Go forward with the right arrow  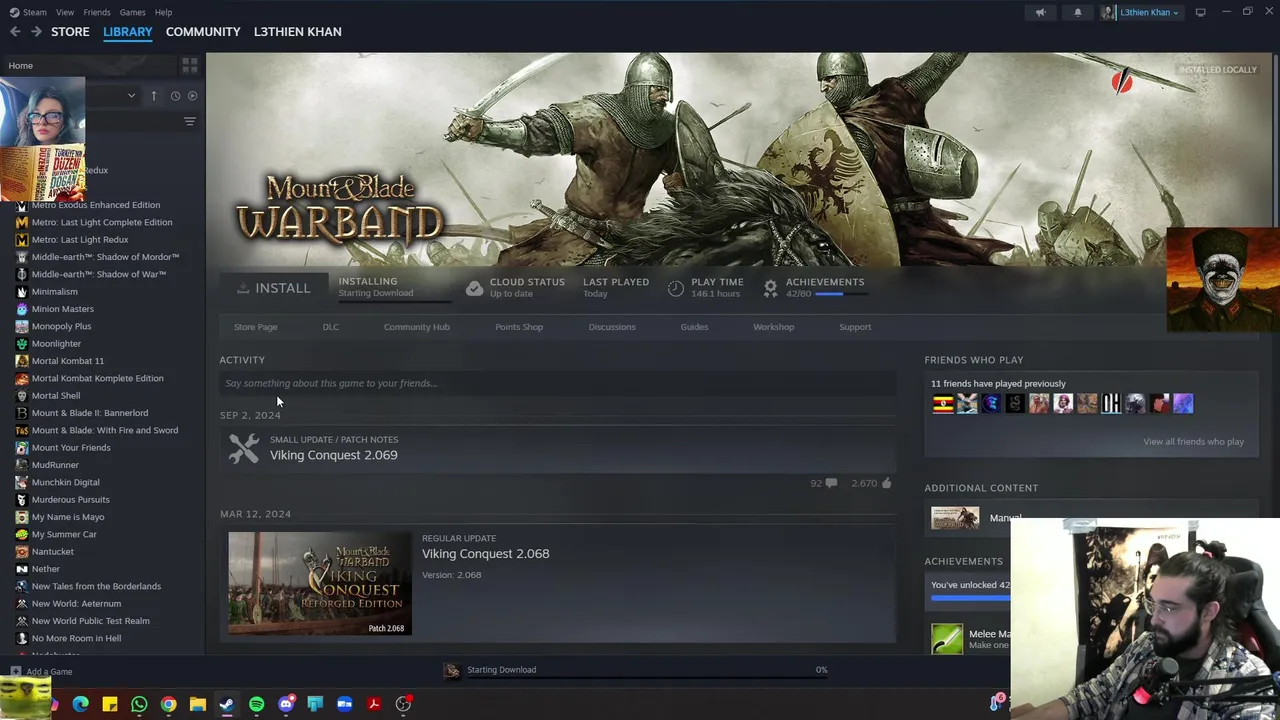point(36,32)
